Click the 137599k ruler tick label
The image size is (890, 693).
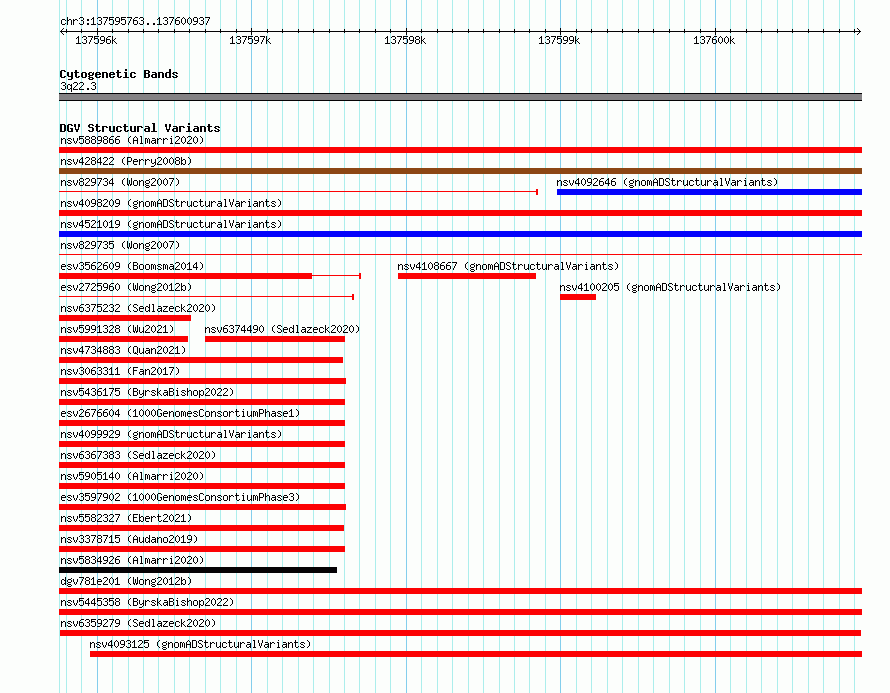(x=559, y=40)
